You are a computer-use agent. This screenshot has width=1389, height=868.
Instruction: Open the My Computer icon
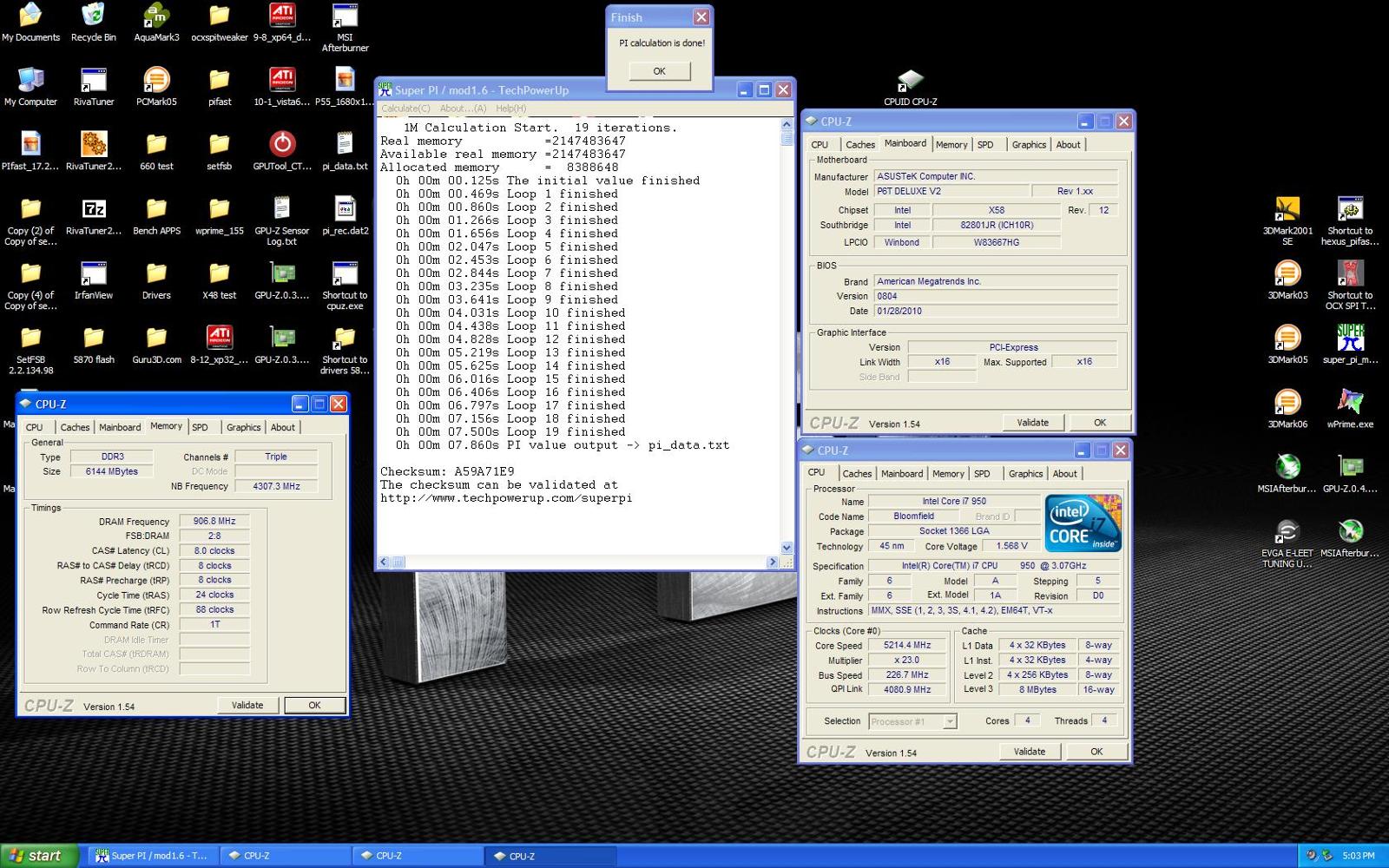30,87
